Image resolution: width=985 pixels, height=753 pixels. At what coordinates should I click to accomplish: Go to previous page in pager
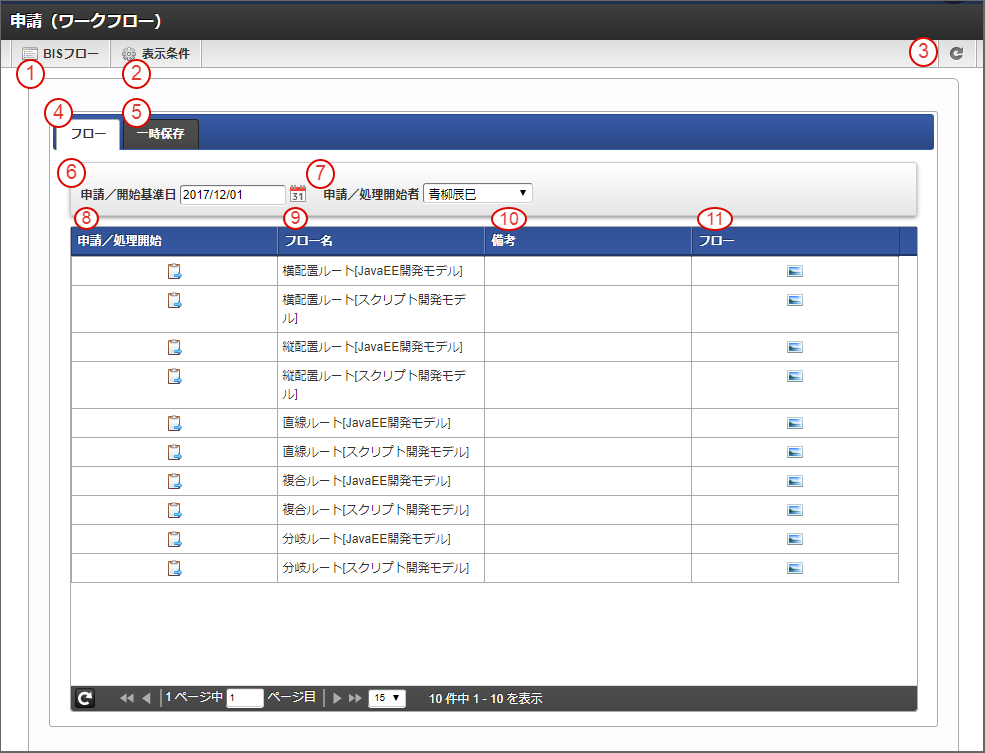(x=146, y=698)
